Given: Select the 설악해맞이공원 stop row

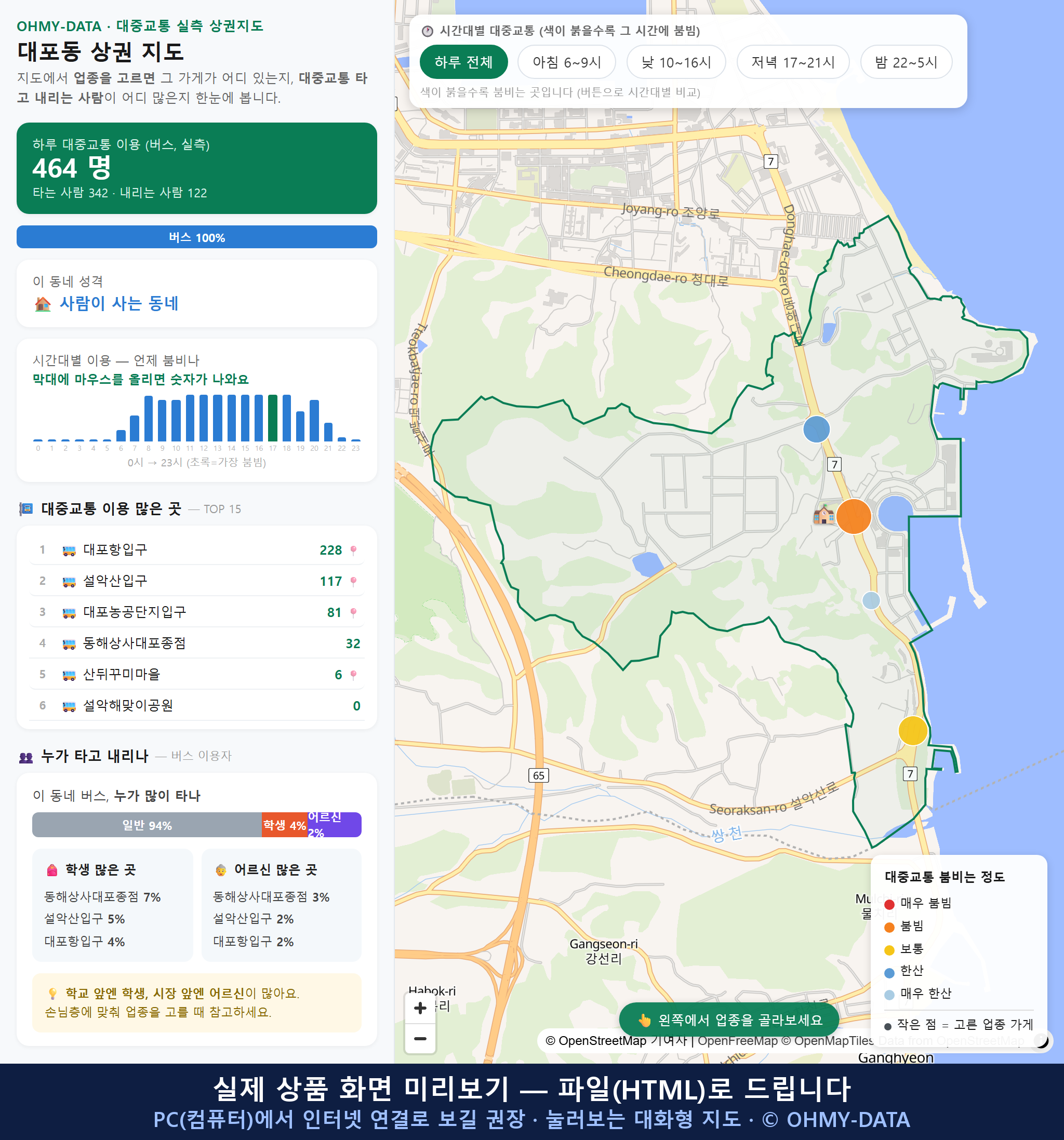Looking at the screenshot, I should pyautogui.click(x=197, y=705).
